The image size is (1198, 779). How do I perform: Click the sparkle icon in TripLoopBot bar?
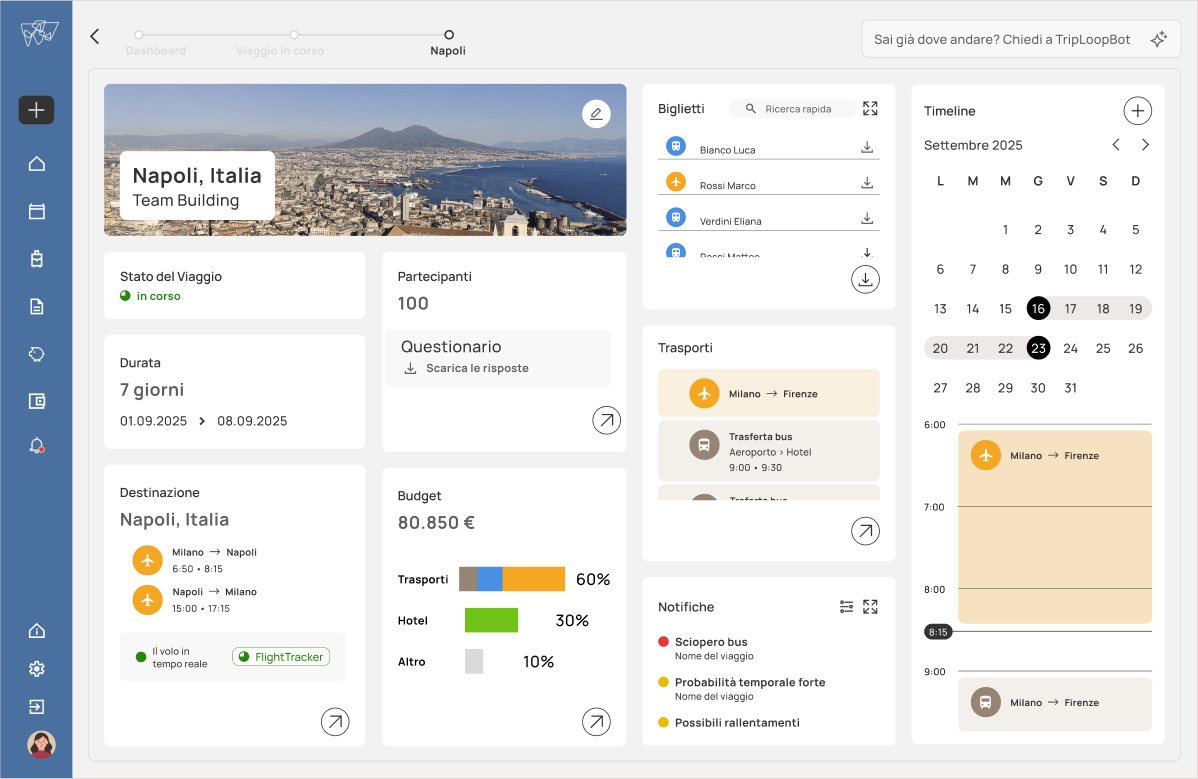tap(1158, 39)
